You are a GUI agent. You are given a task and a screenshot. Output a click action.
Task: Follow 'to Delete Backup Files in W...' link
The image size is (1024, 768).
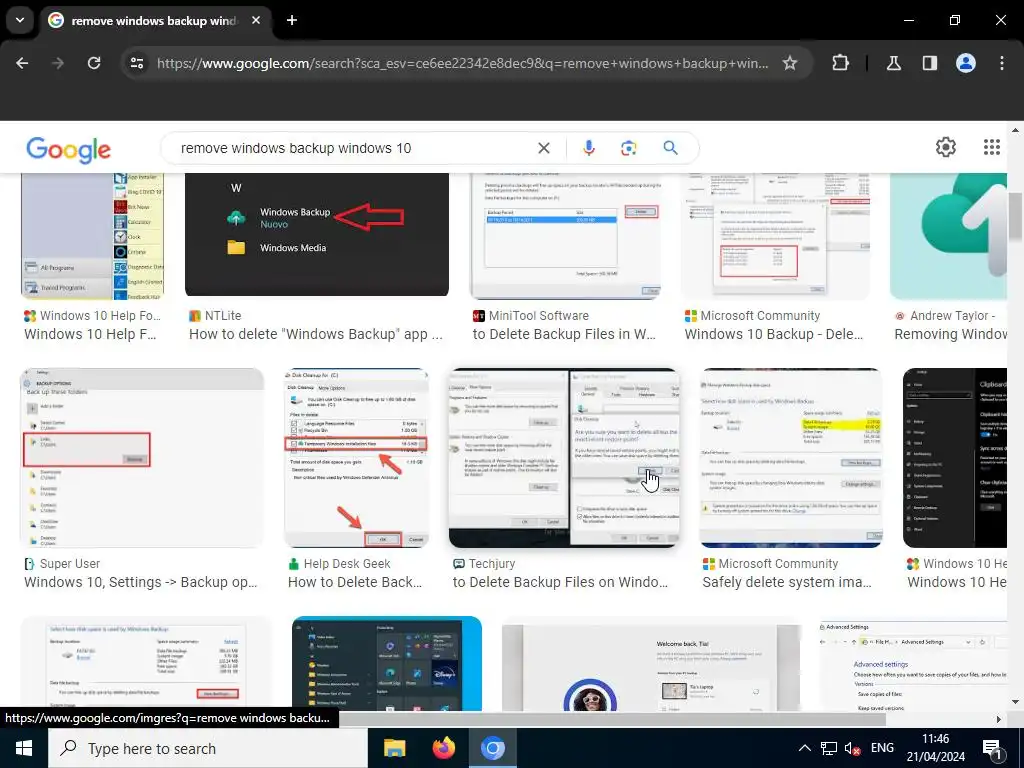coord(564,334)
